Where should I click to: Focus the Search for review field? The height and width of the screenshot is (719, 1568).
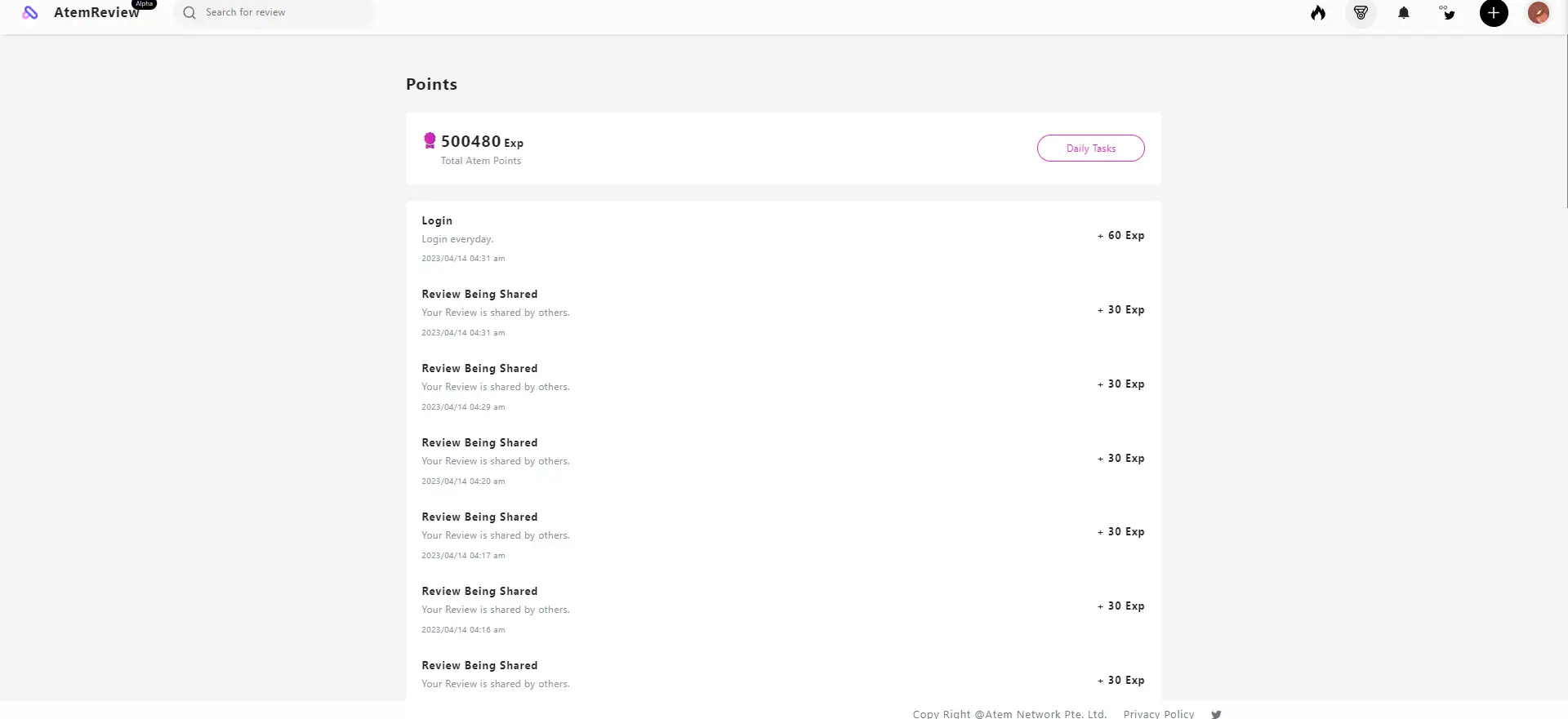click(278, 13)
